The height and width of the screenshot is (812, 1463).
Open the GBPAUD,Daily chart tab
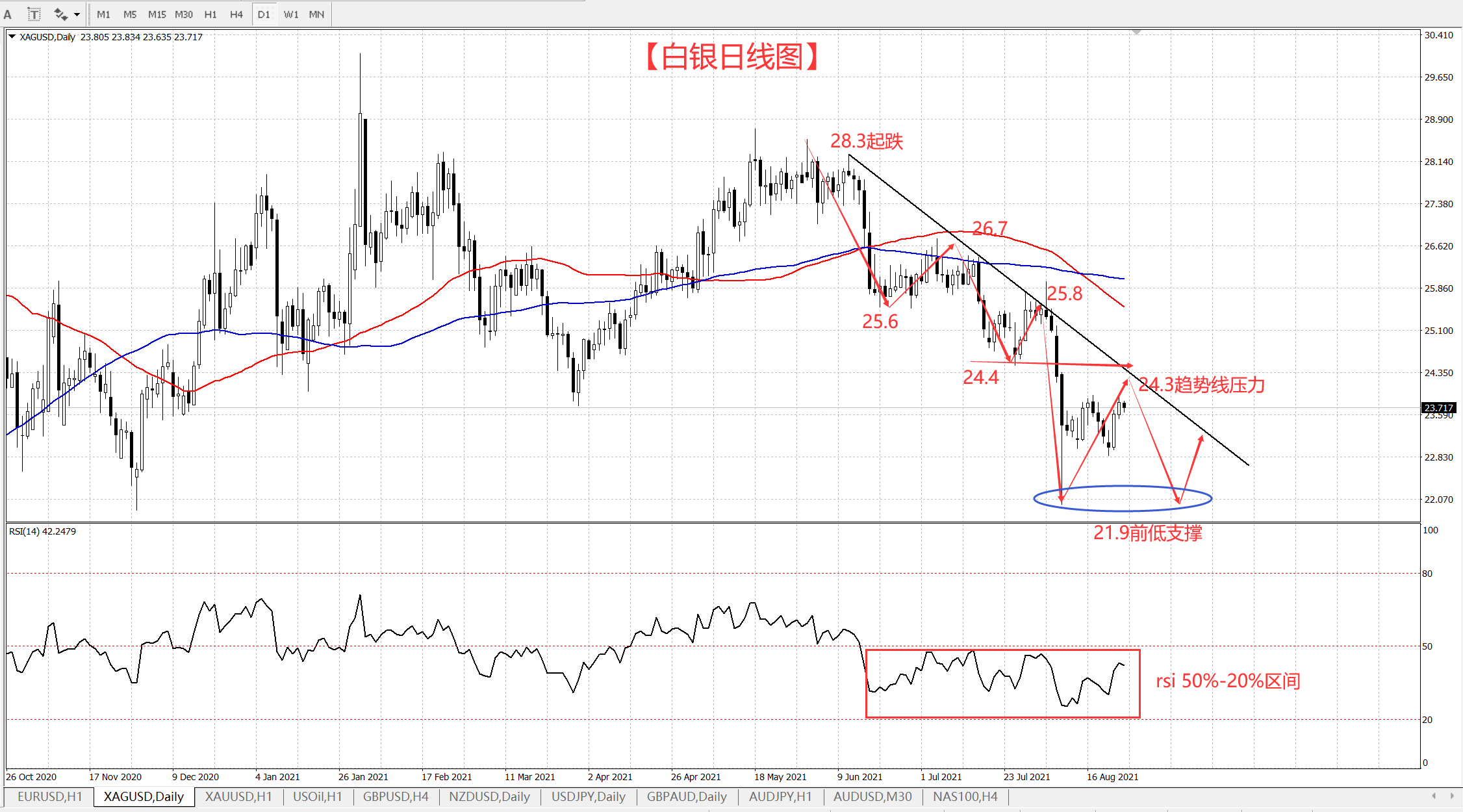[687, 796]
